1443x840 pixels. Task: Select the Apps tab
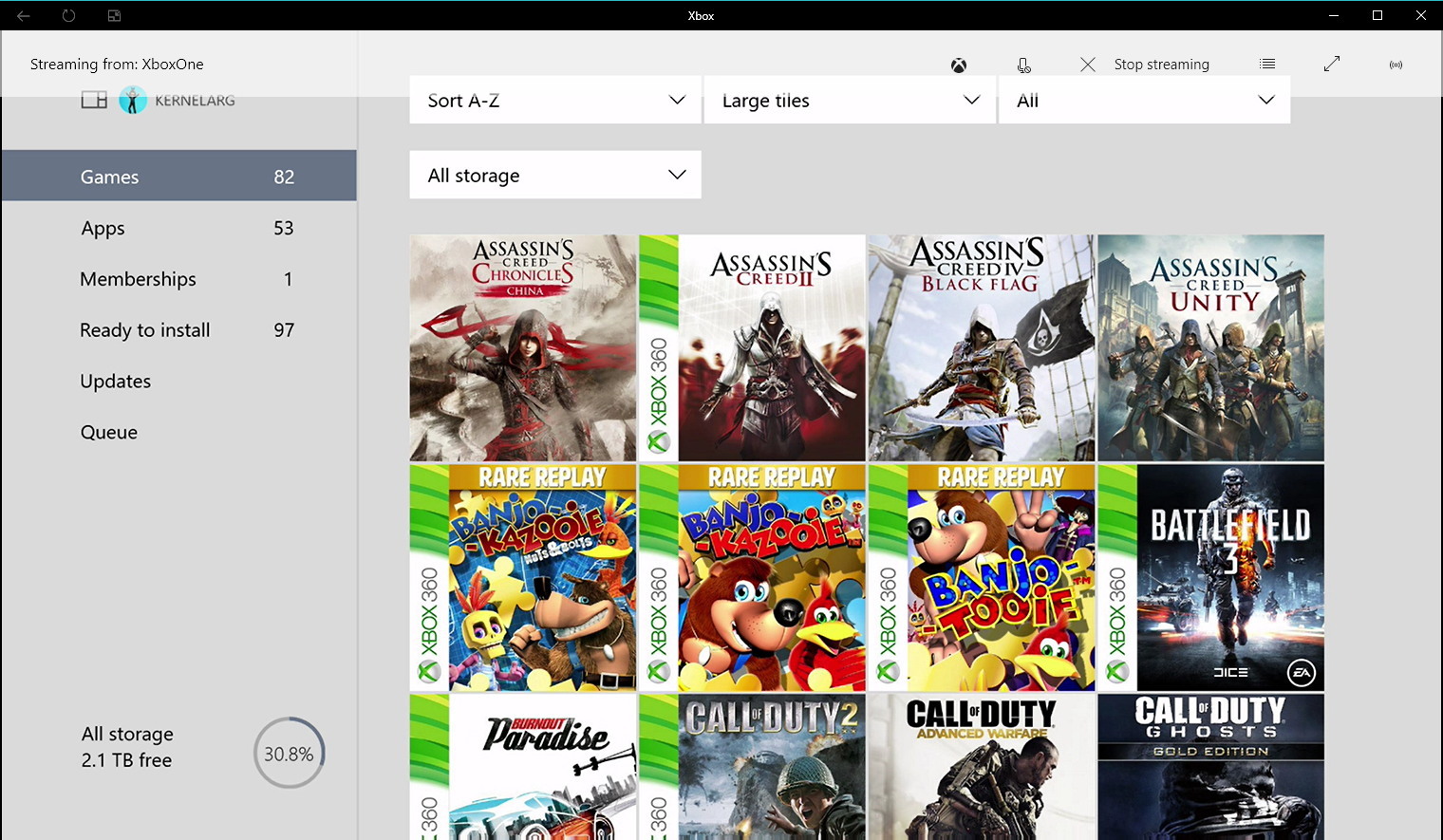point(179,228)
